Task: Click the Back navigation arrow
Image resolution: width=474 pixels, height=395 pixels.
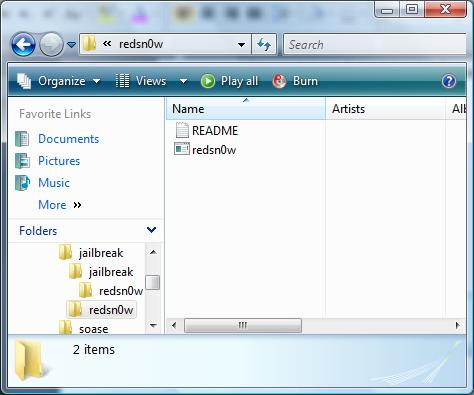Action: coord(23,44)
